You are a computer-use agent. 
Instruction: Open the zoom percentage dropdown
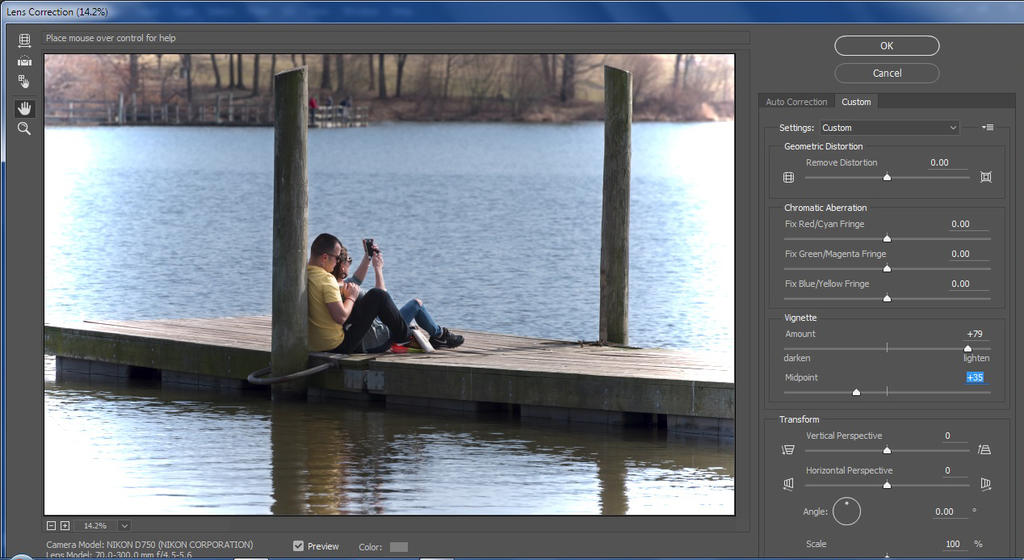point(124,525)
